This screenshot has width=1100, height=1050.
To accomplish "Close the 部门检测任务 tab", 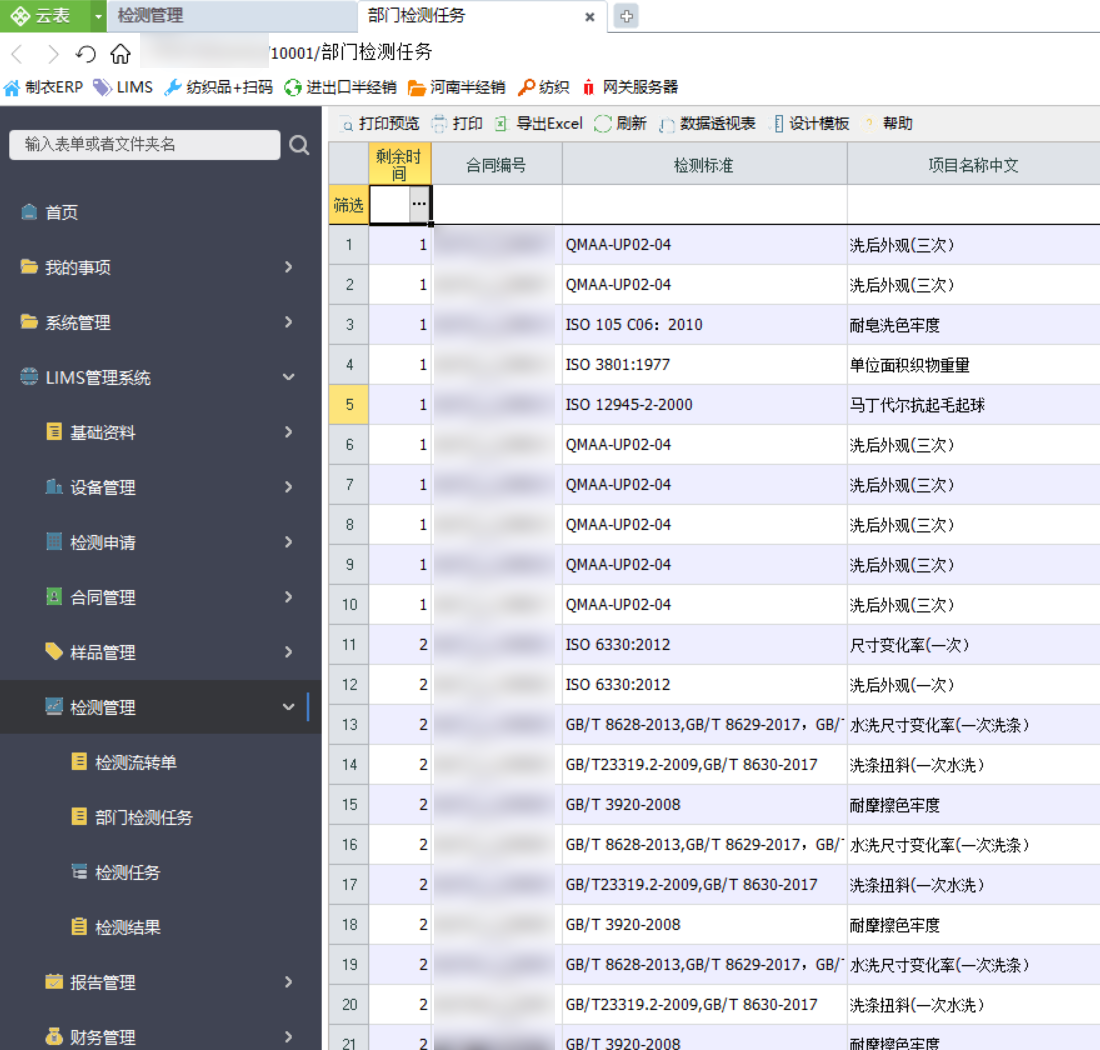I will 589,17.
